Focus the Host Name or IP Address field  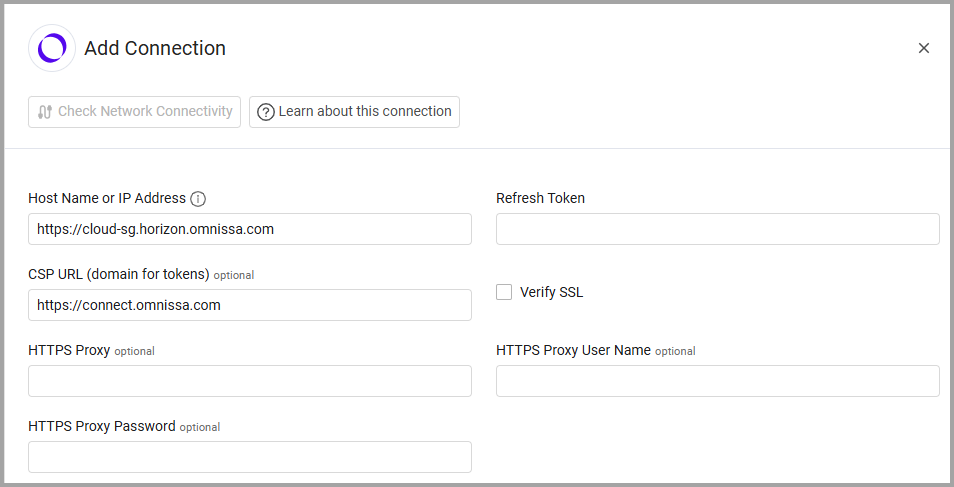pos(250,229)
